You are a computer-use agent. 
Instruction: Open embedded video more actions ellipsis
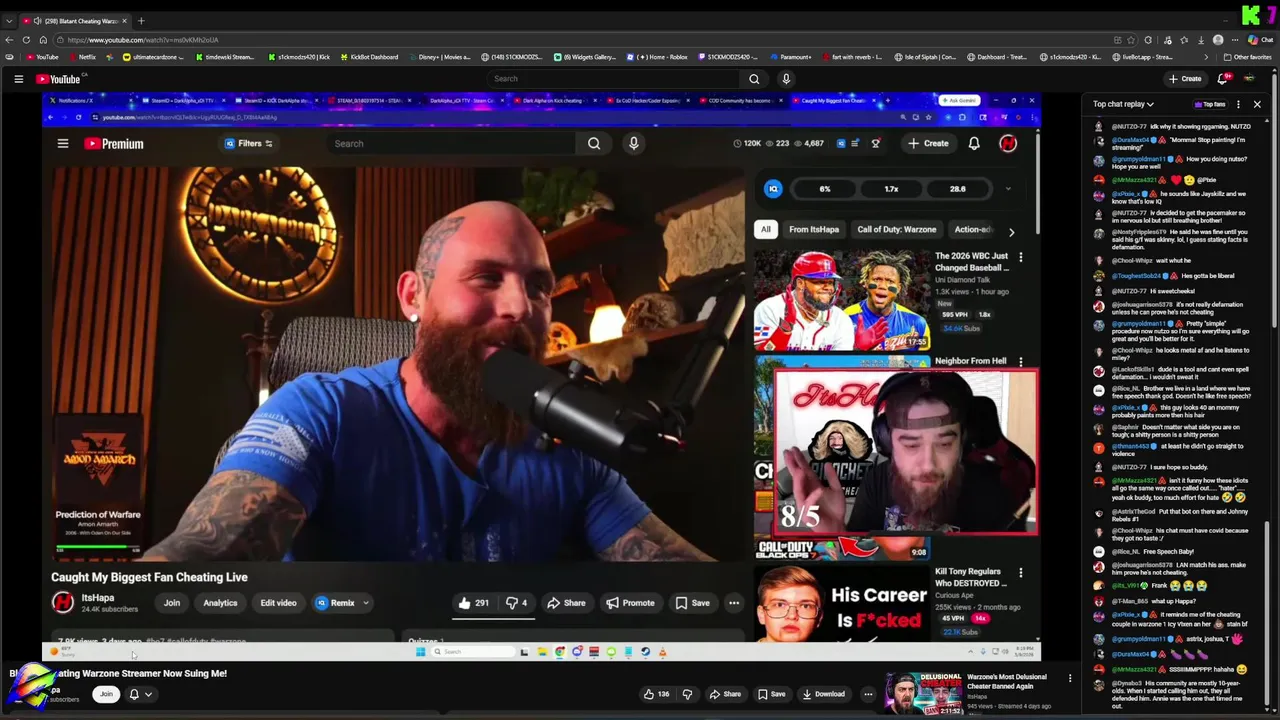(x=734, y=603)
